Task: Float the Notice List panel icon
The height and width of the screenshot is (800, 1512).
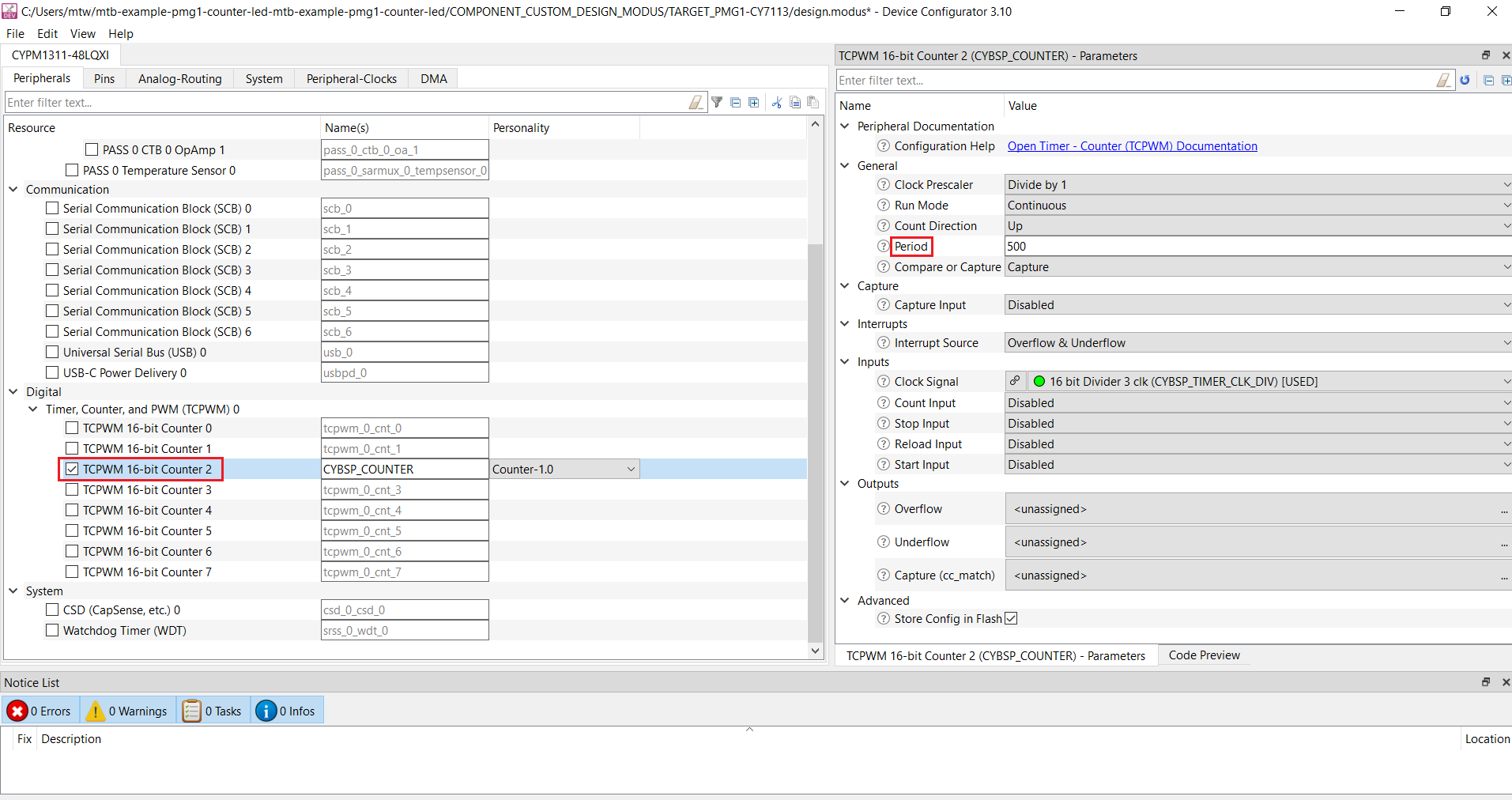Action: coord(1486,682)
